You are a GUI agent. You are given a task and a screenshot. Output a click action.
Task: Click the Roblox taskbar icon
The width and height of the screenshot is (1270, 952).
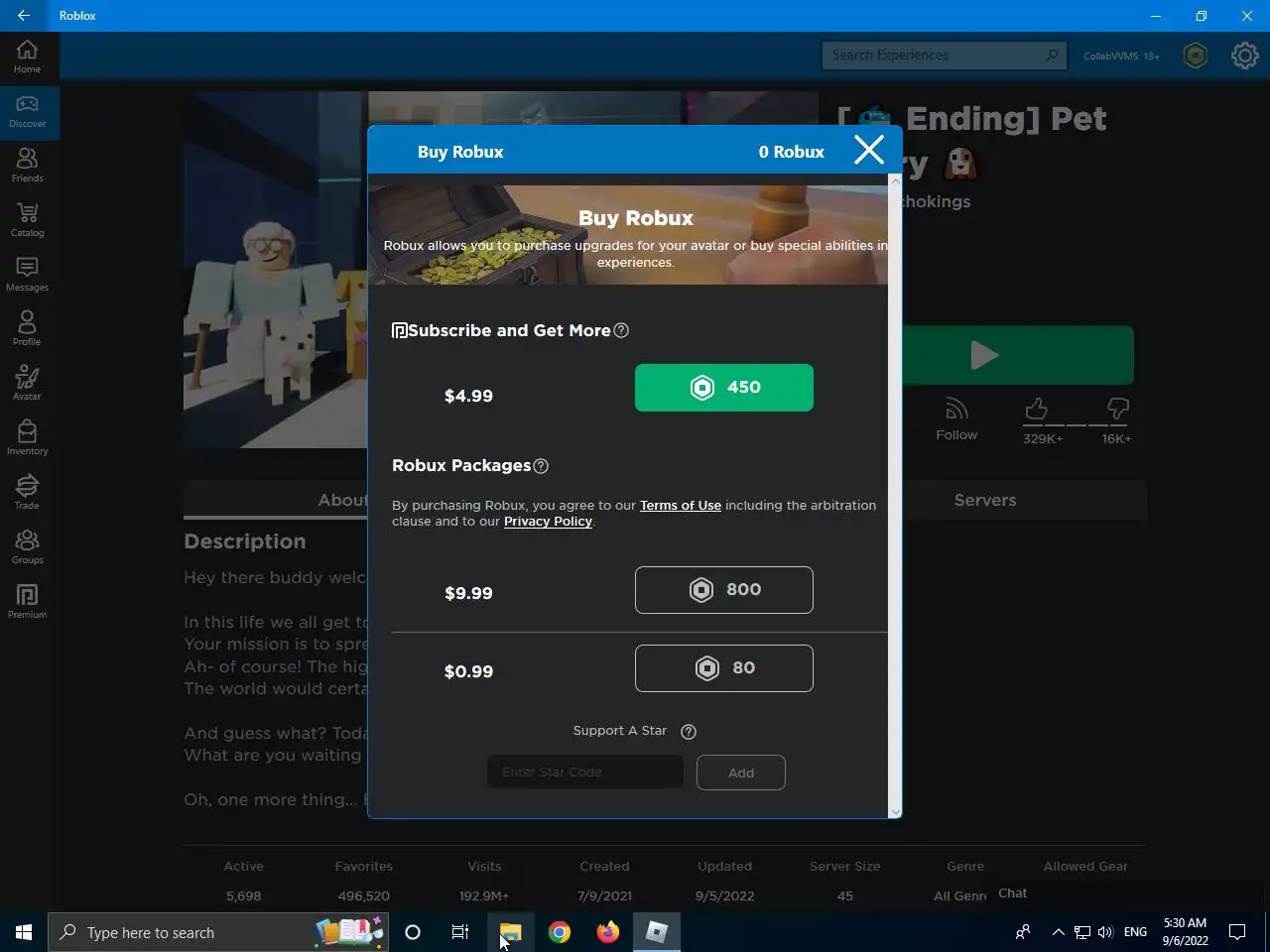point(657,932)
